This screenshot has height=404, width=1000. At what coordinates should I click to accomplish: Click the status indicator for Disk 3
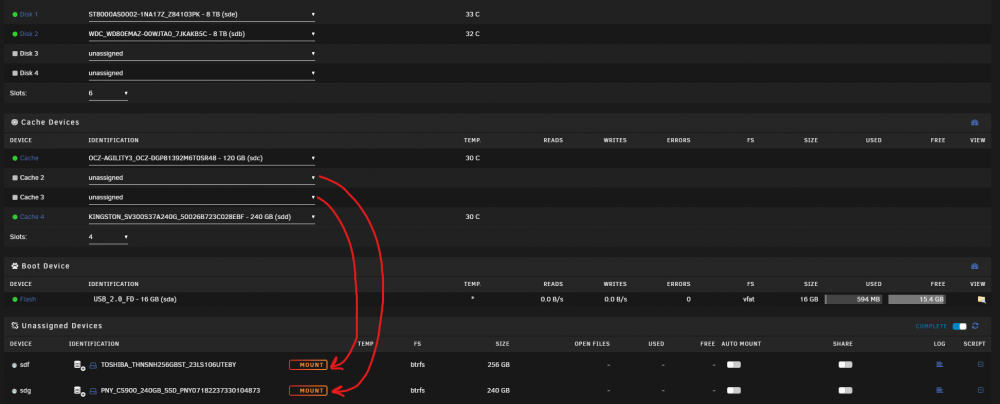[x=15, y=54]
